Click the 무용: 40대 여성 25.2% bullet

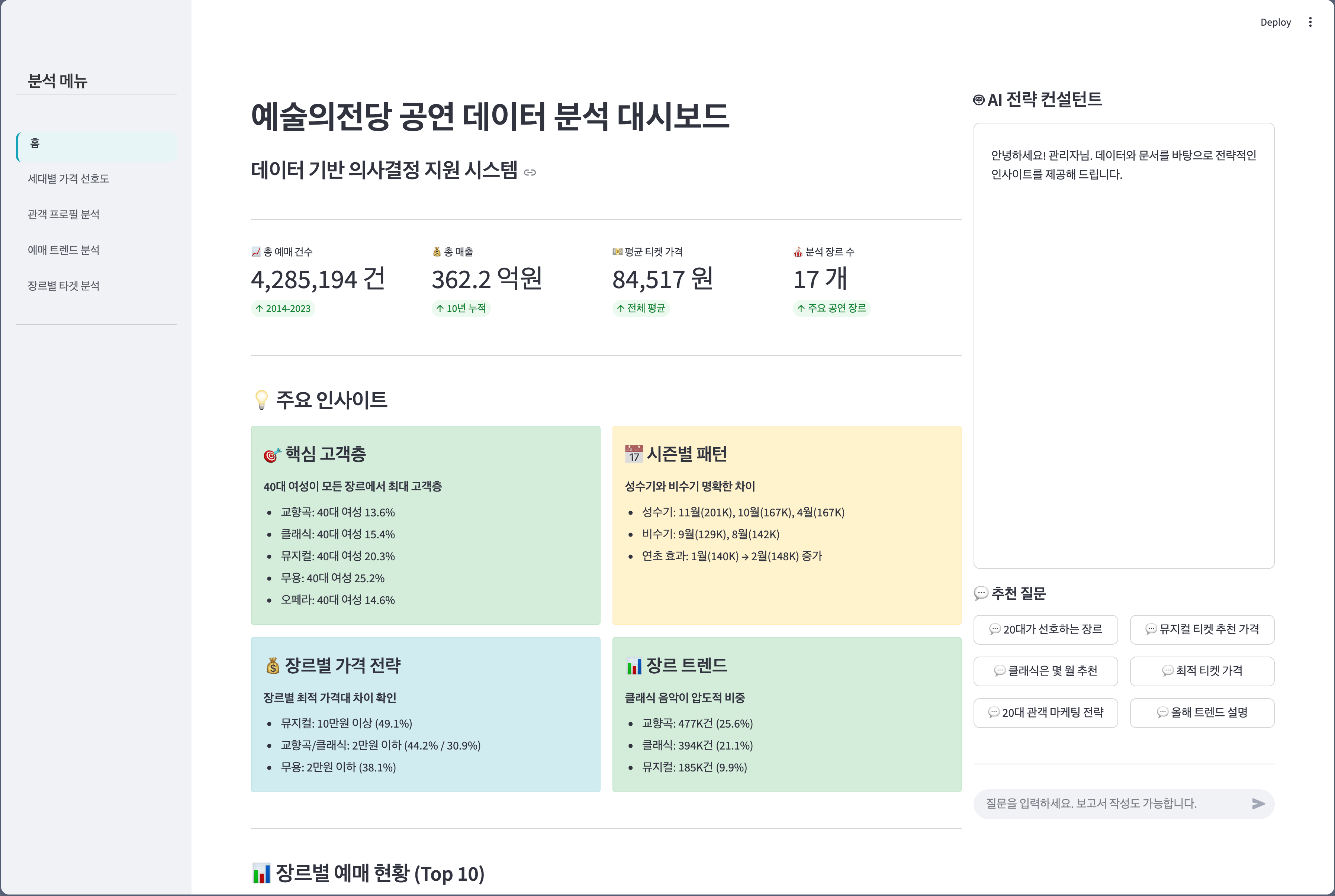point(332,578)
